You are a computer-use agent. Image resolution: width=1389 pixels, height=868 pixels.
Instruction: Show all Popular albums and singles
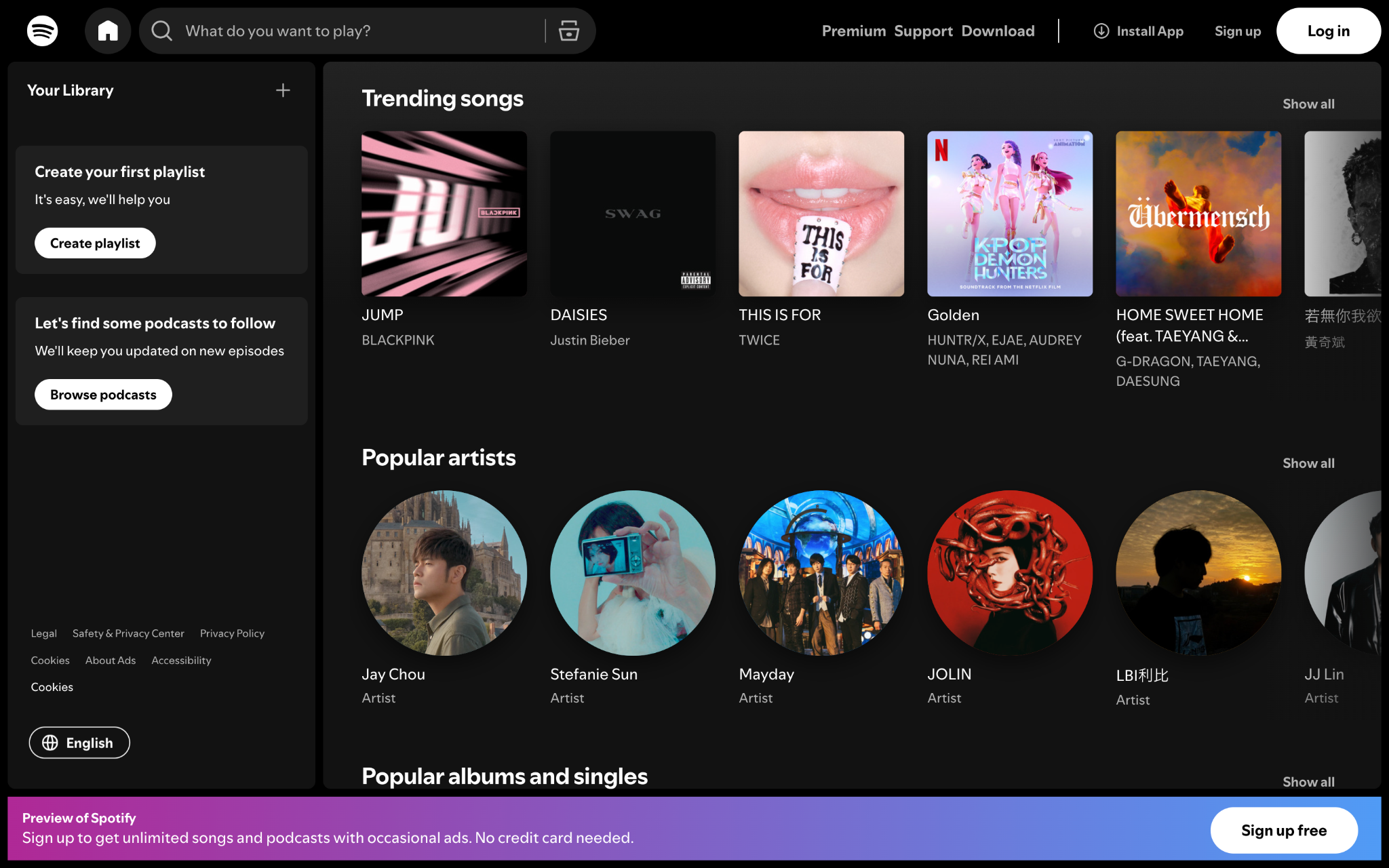pyautogui.click(x=1308, y=781)
